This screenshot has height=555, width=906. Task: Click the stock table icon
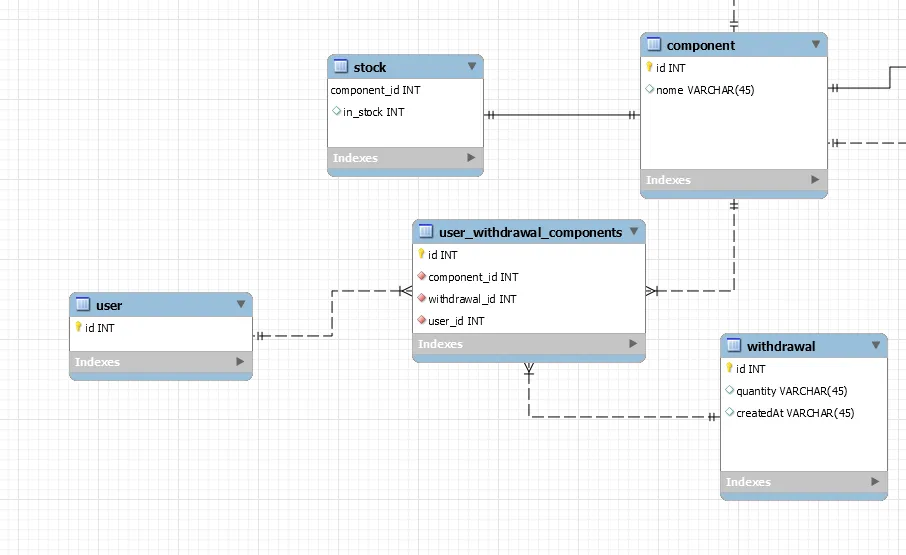(341, 66)
